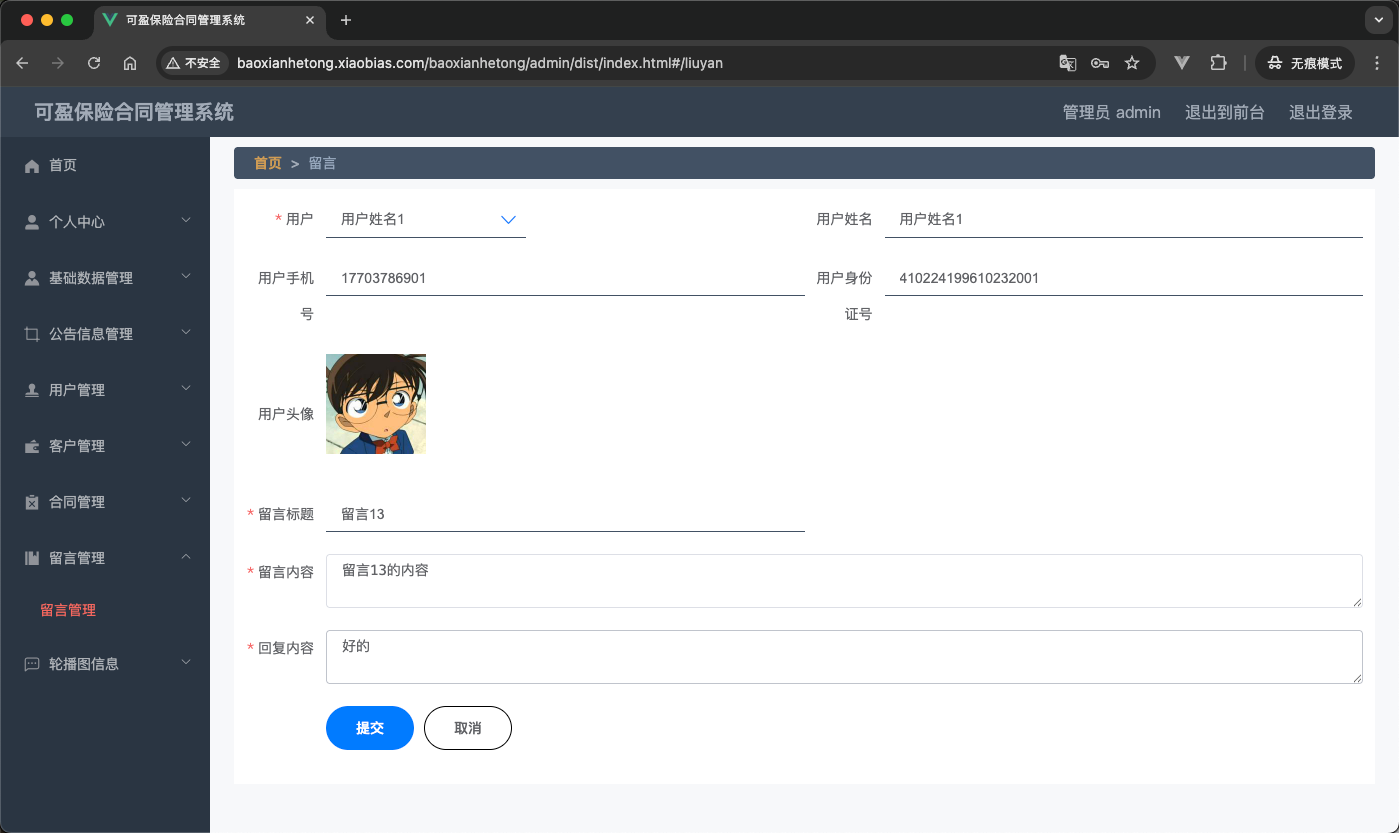Click the 可盈保险合同管理系统 header title
Screen dimensions: 1399x833
134,112
